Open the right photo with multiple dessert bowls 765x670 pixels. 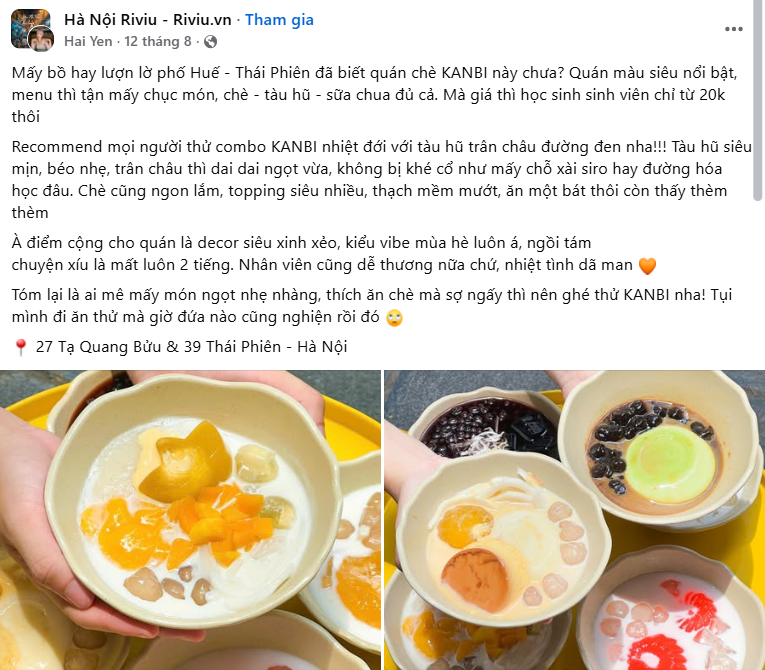(575, 520)
